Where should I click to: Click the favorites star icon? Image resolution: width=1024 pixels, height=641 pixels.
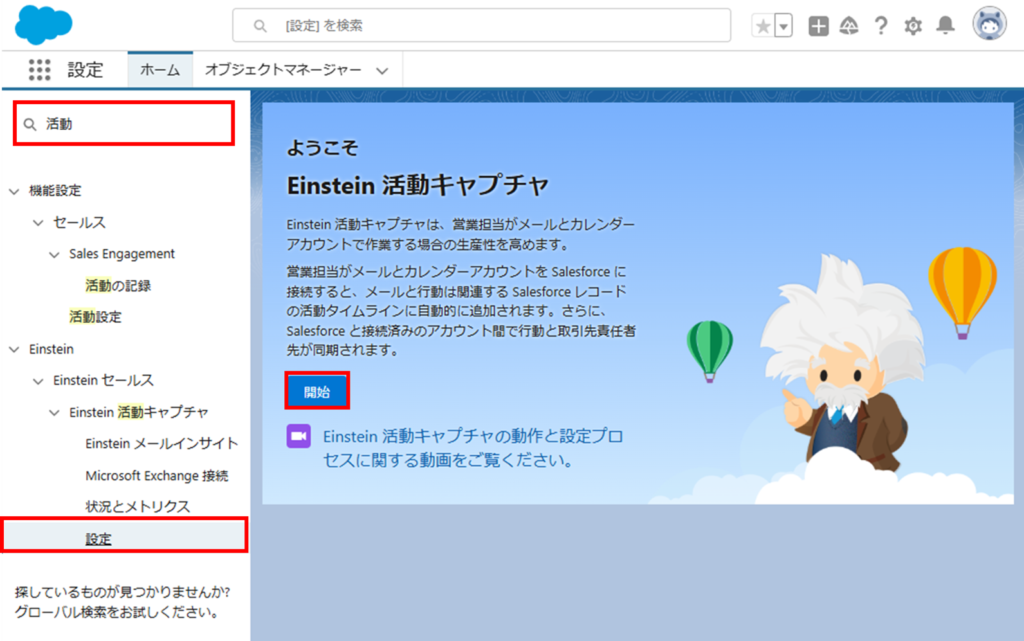point(763,26)
